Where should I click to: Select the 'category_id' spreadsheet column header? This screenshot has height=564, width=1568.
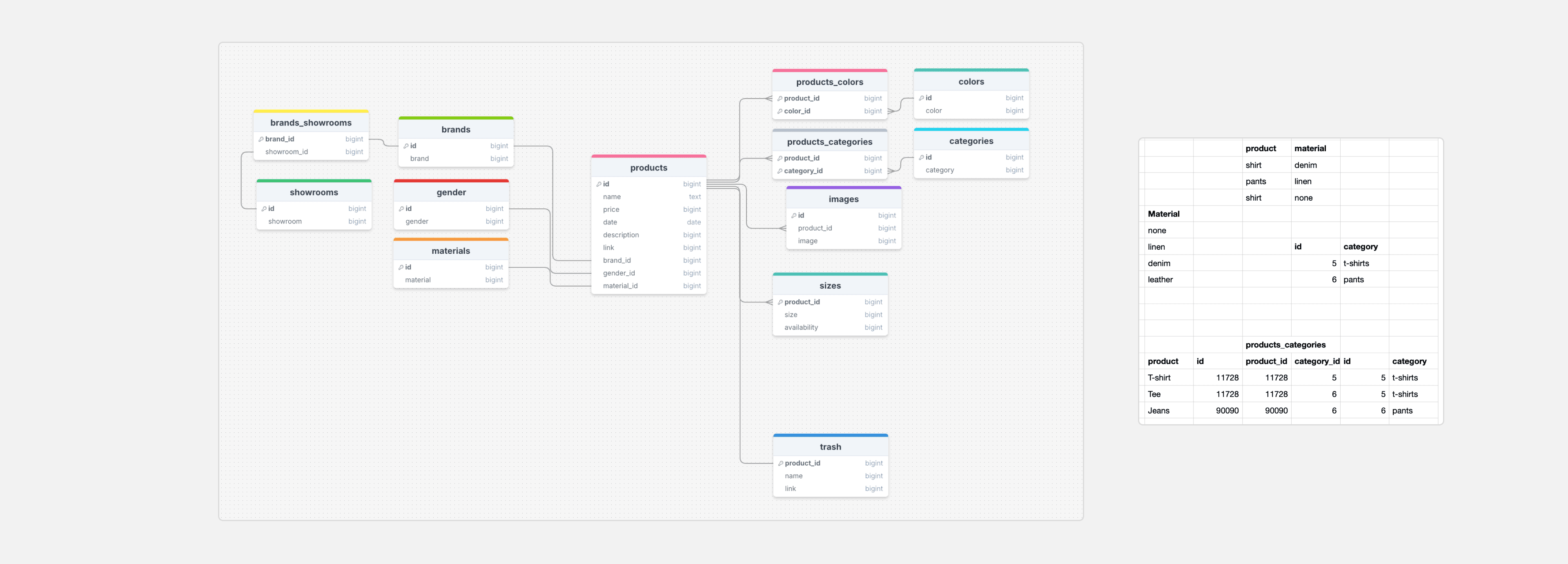pos(1315,361)
